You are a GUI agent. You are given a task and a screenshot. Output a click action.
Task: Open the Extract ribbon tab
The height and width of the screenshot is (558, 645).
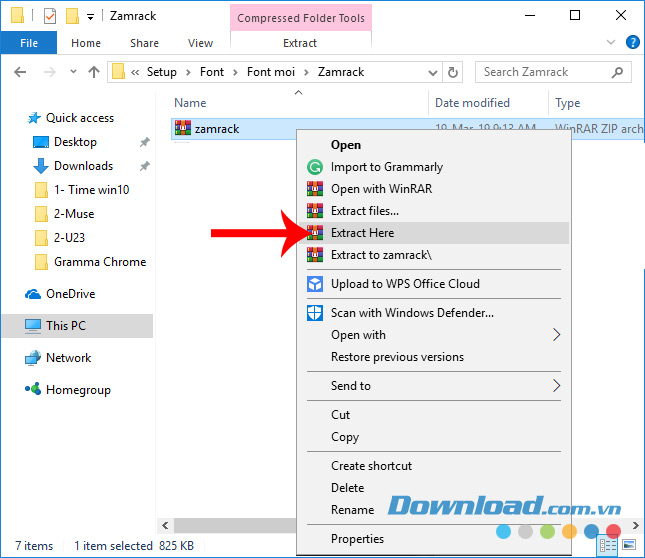coord(300,43)
